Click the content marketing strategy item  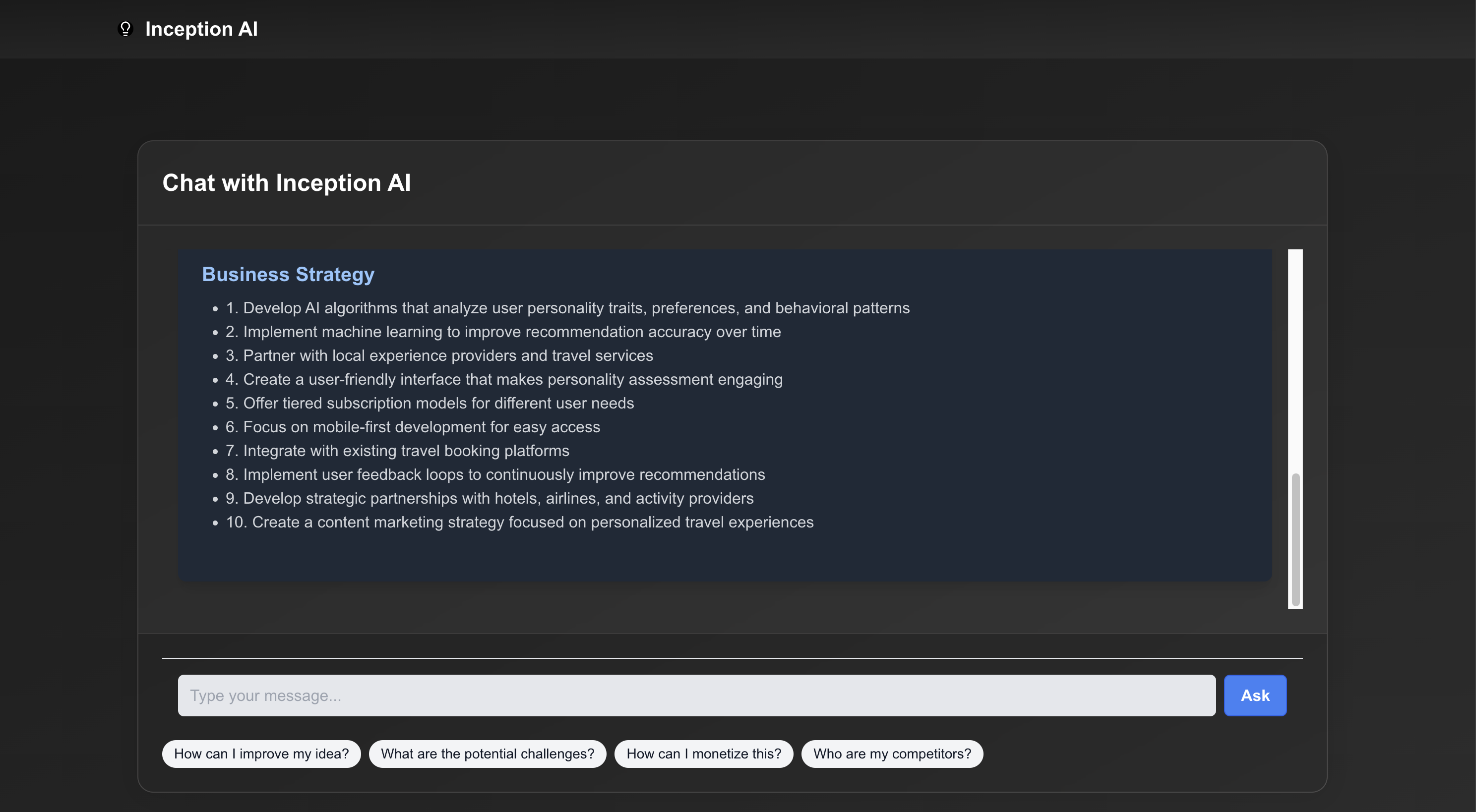520,522
